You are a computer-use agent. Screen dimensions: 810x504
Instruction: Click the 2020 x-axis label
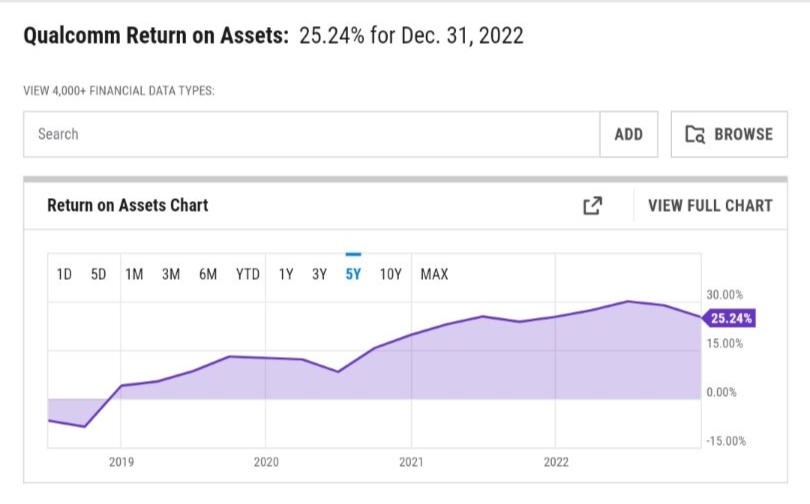tap(266, 462)
